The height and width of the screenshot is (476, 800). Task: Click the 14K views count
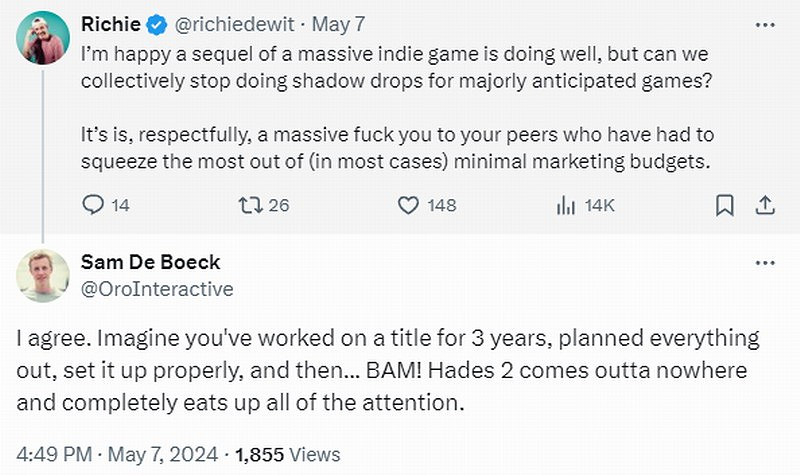click(x=599, y=205)
